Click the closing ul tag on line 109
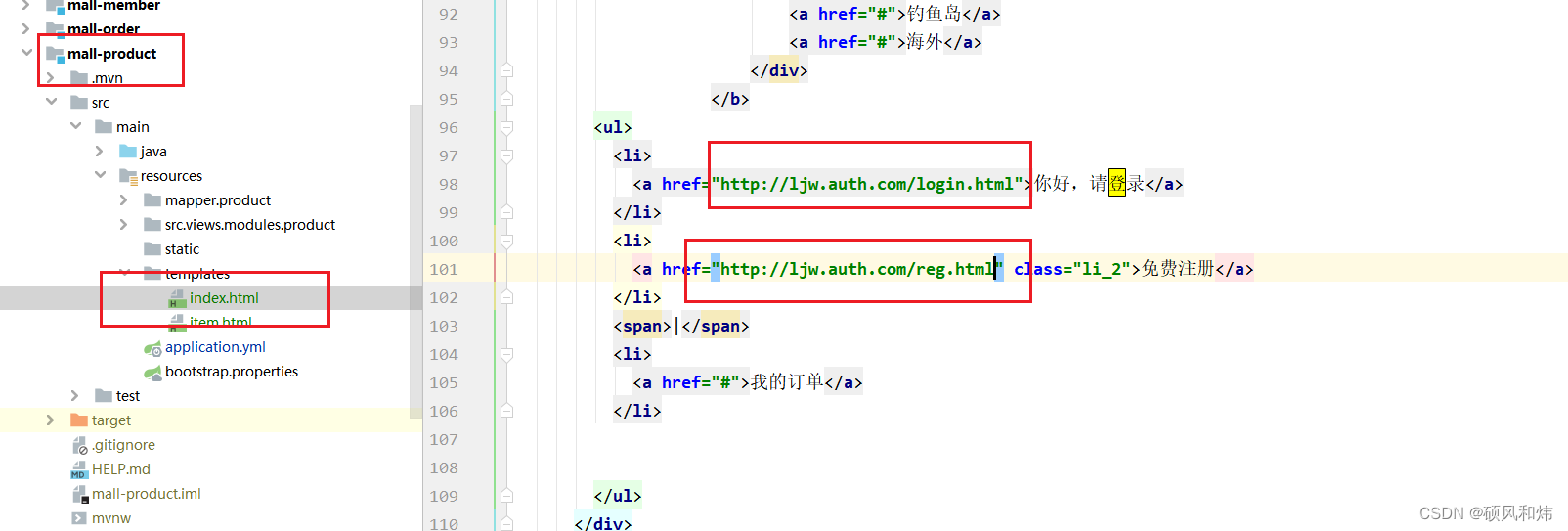This screenshot has height=531, width=1568. (618, 496)
